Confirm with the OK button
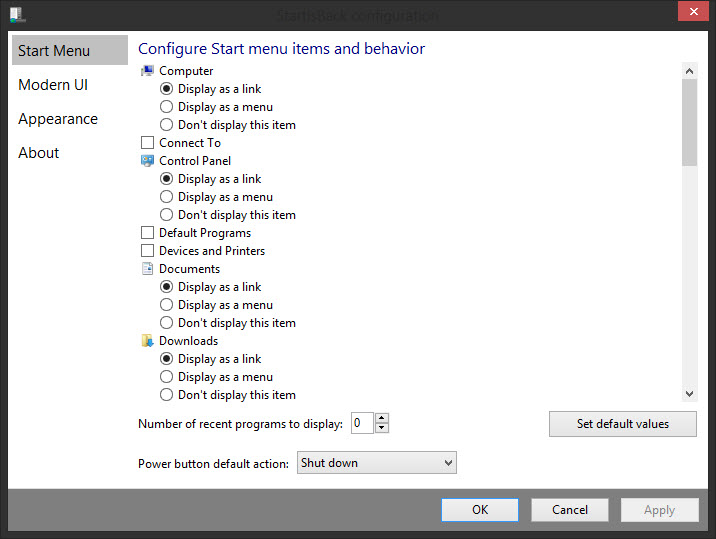 tap(480, 510)
